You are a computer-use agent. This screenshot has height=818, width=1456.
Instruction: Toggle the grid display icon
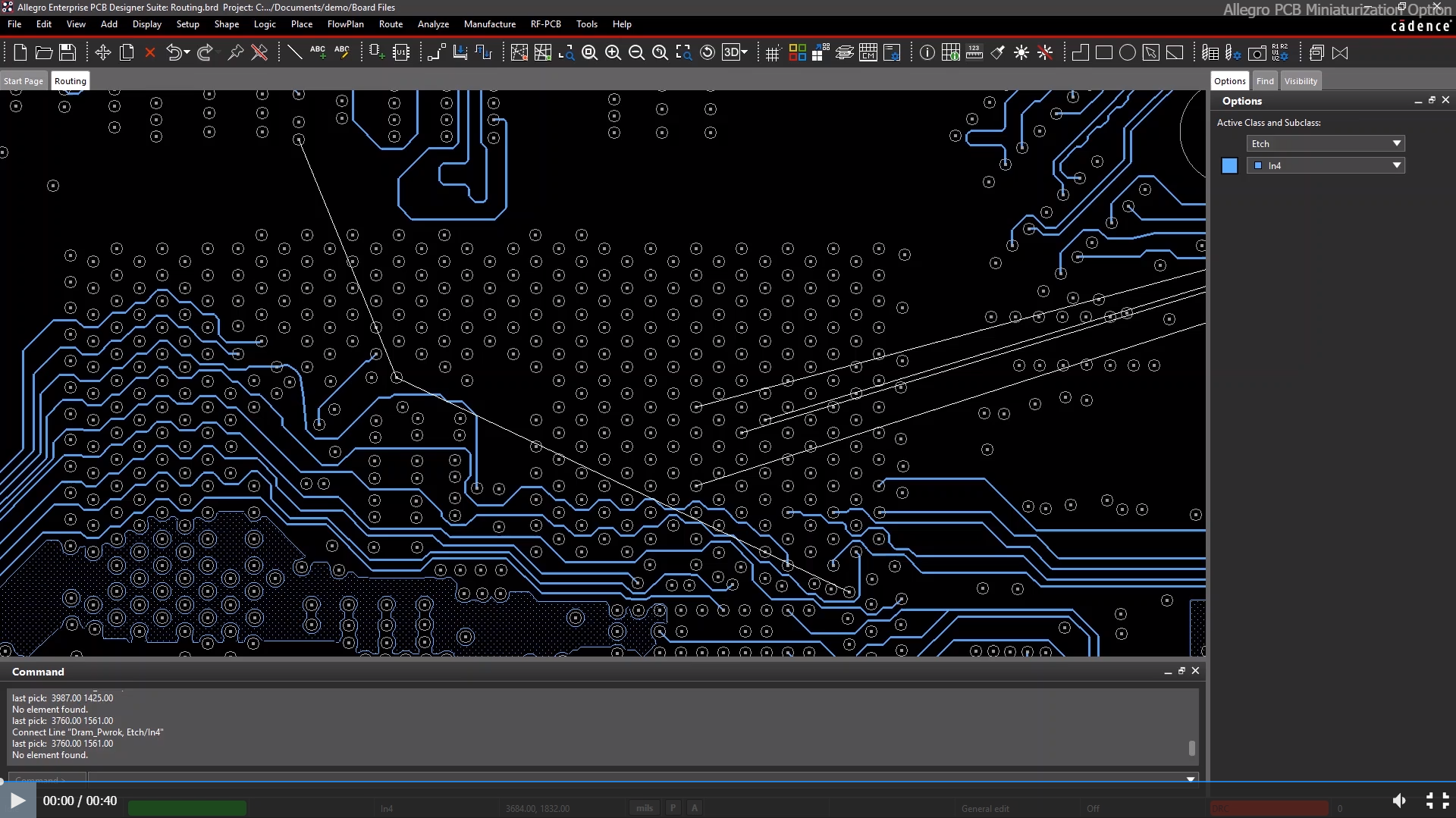point(773,53)
